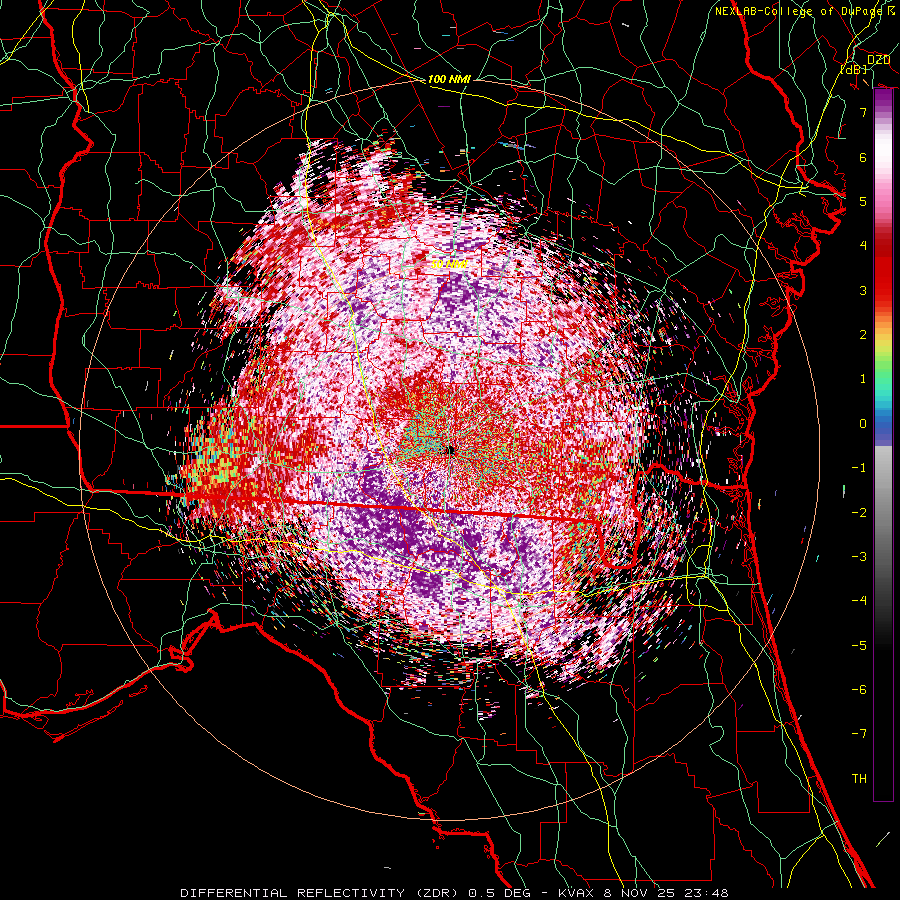Click the [dB] units label

(x=854, y=69)
